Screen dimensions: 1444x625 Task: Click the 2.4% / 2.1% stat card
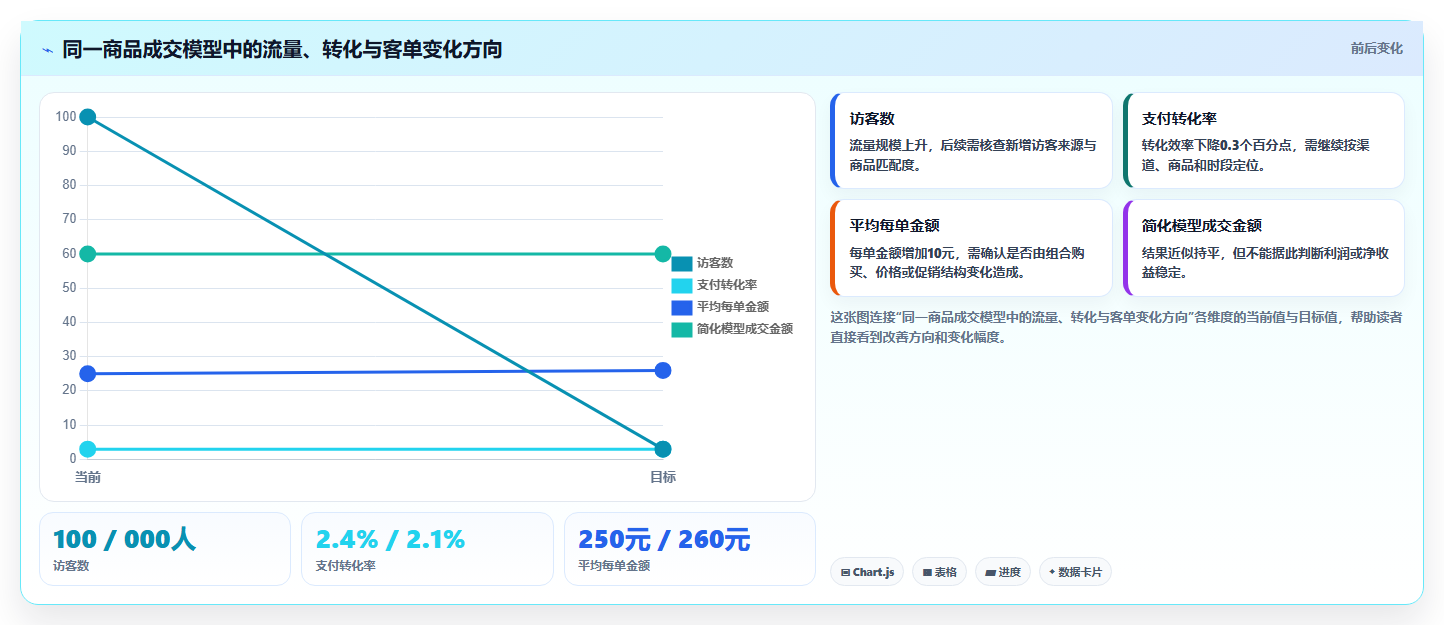(427, 549)
